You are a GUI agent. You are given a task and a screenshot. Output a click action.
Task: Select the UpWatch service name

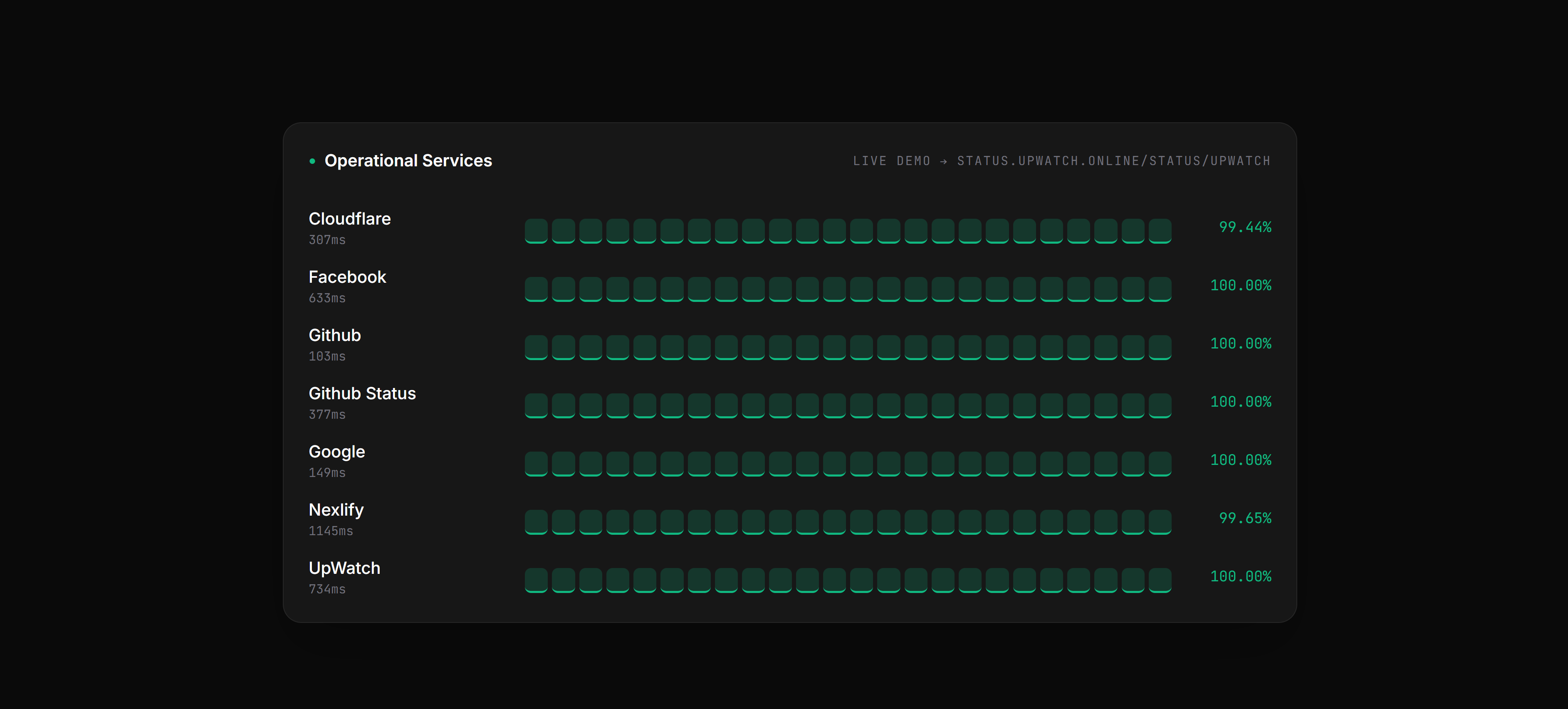pyautogui.click(x=344, y=568)
